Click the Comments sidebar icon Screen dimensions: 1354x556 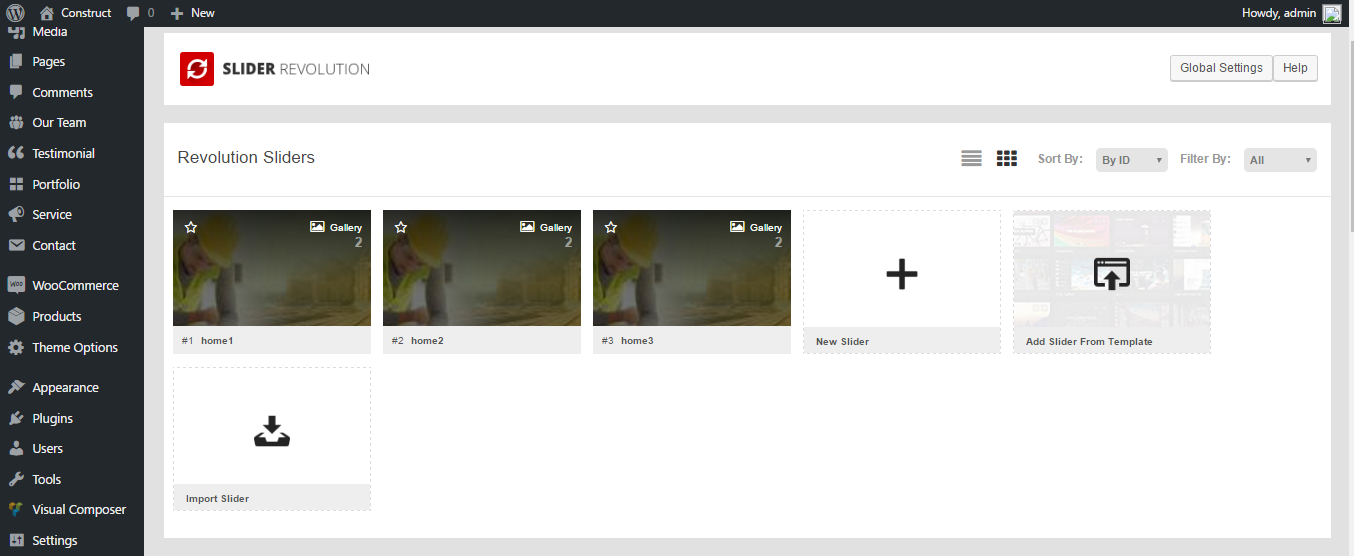coord(16,92)
